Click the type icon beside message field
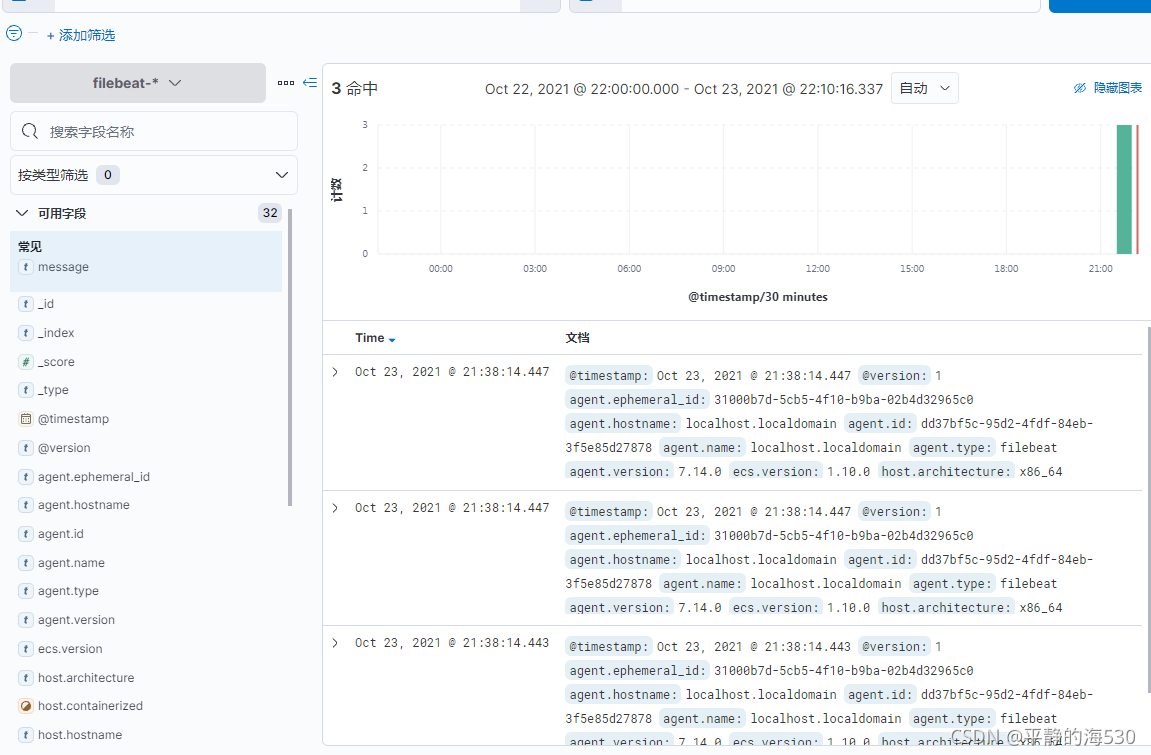1151x755 pixels. (26, 267)
